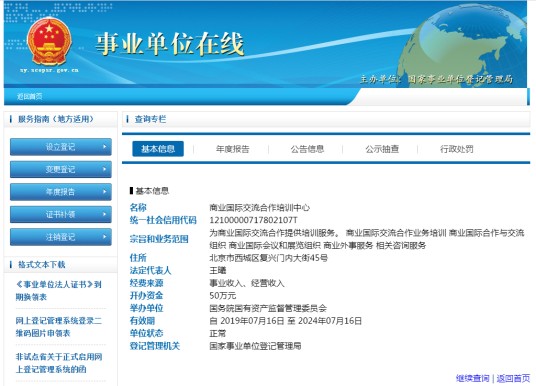This screenshot has width=536, height=386.
Task: Switch to the 年度报告 tab
Action: tap(232, 149)
